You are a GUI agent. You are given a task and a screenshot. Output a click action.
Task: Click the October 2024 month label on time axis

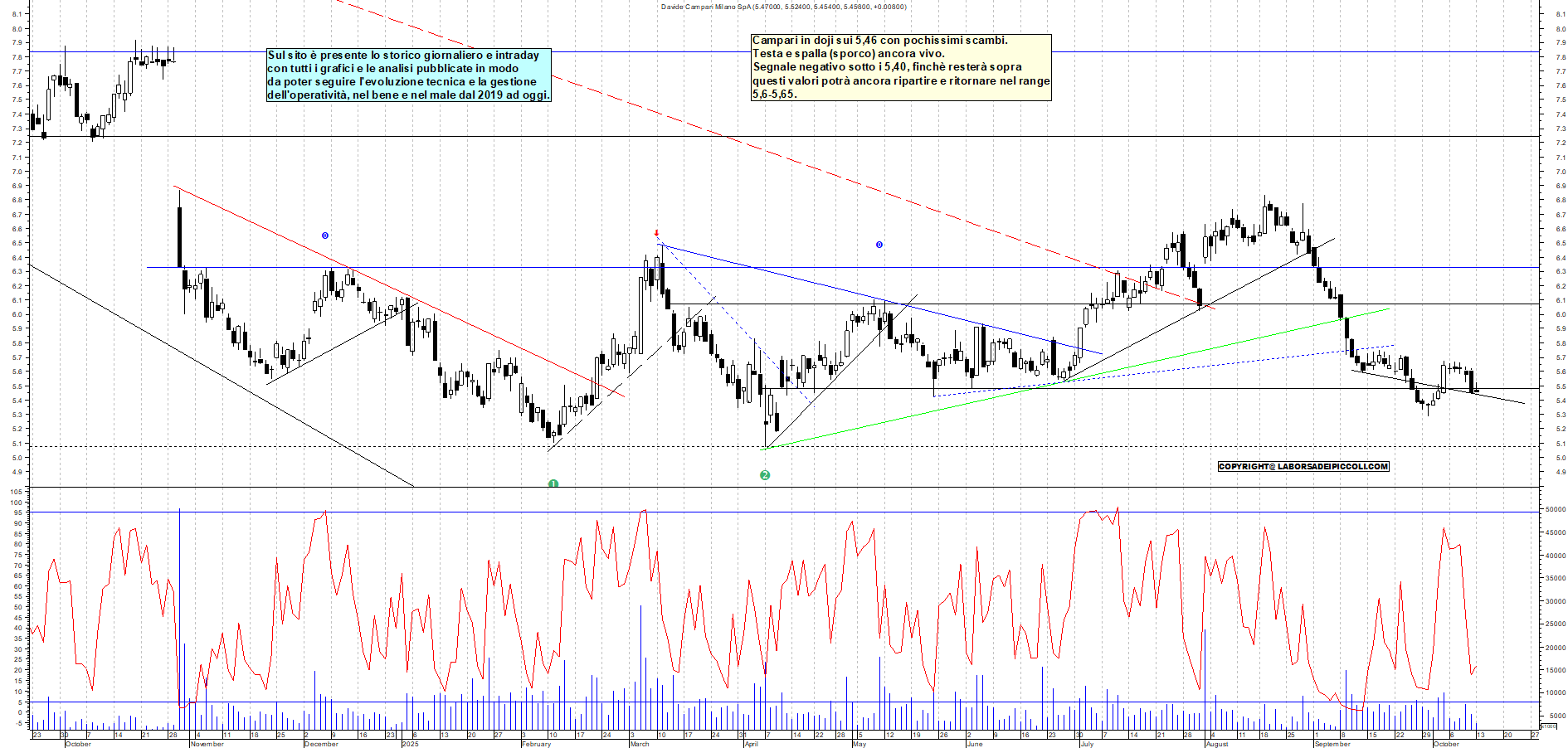pyautogui.click(x=78, y=744)
